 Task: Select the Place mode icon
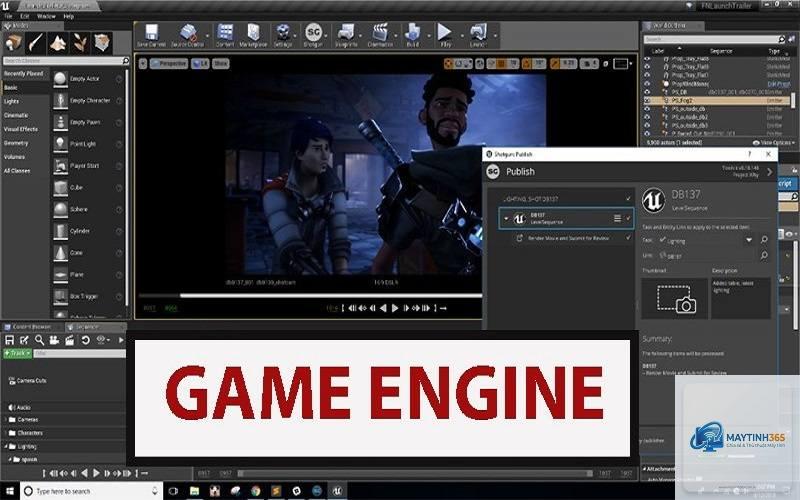click(14, 43)
